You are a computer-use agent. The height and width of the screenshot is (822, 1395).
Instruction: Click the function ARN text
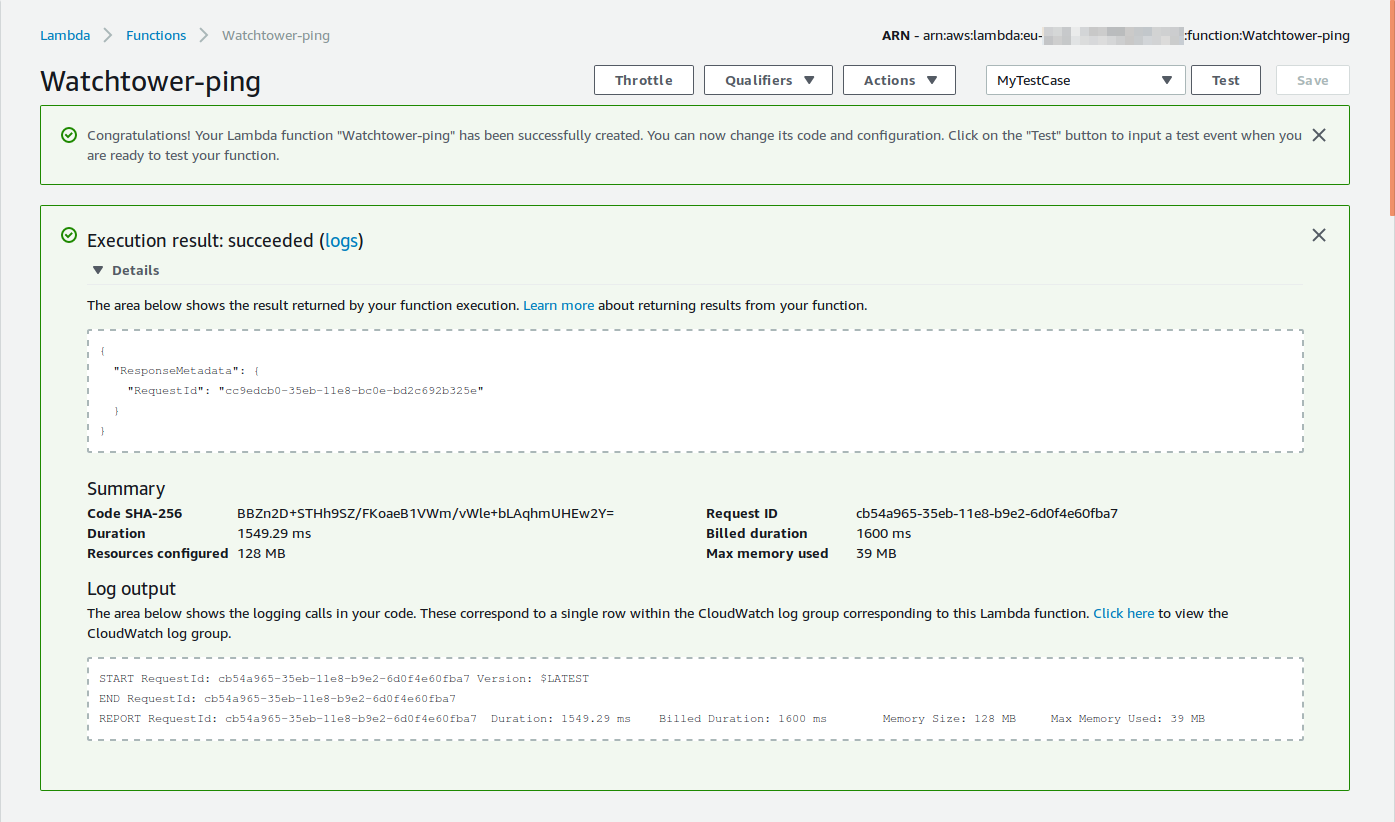coord(1116,35)
